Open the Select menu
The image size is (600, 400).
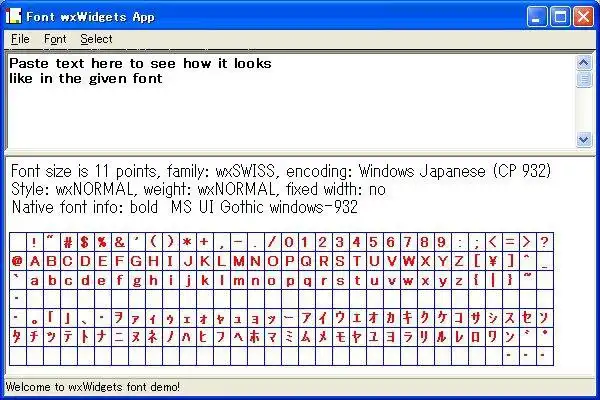(x=96, y=39)
